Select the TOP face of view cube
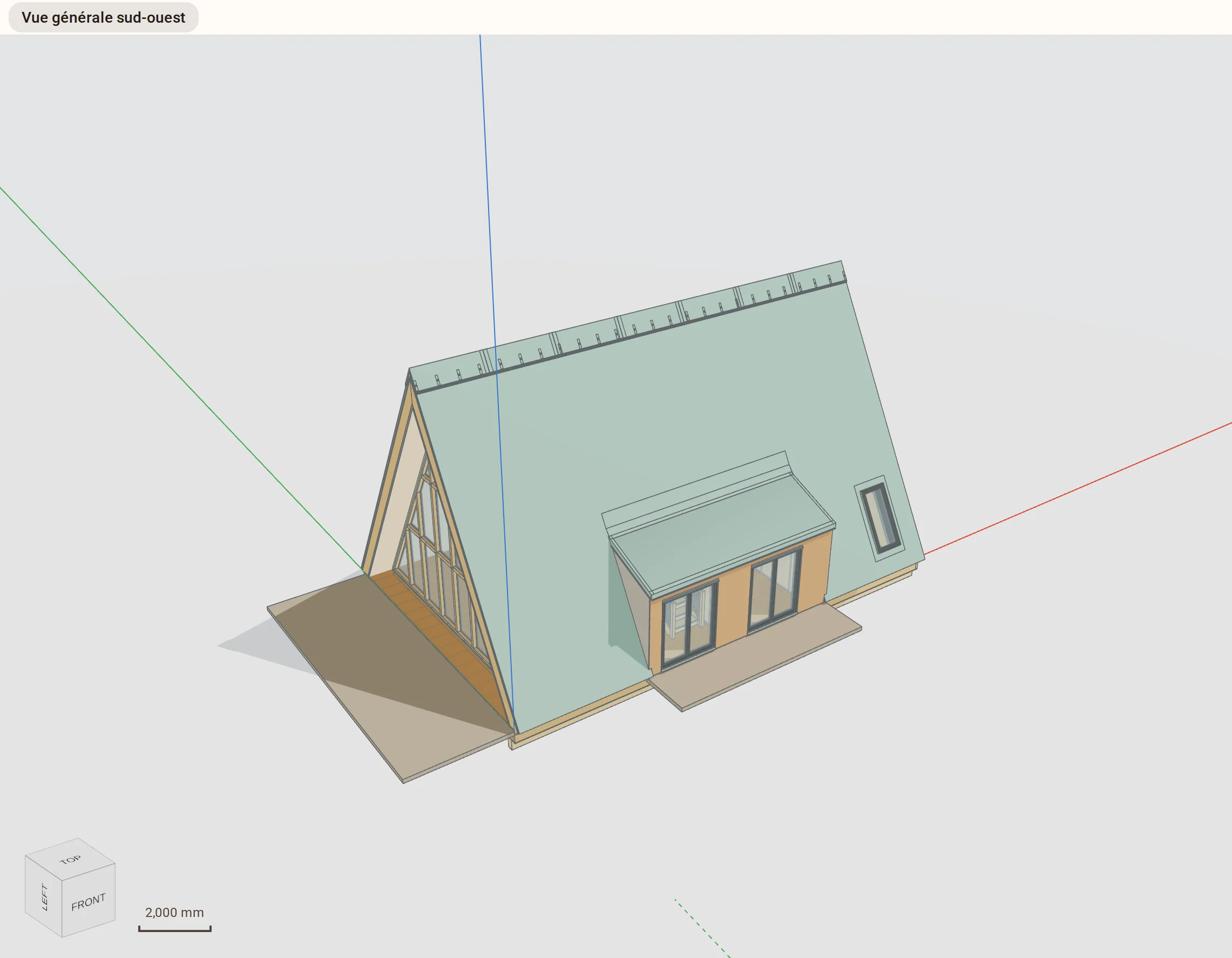Image resolution: width=1232 pixels, height=958 pixels. [71, 859]
